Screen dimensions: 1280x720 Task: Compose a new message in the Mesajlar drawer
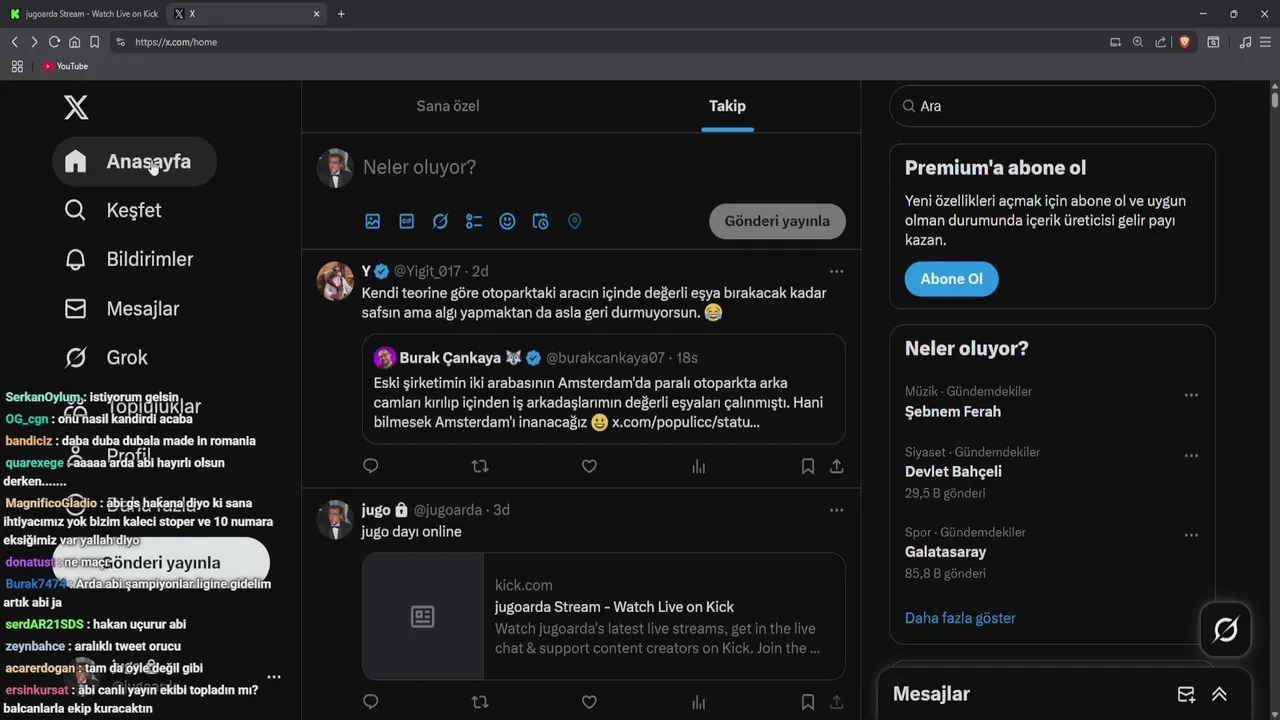pyautogui.click(x=1186, y=694)
